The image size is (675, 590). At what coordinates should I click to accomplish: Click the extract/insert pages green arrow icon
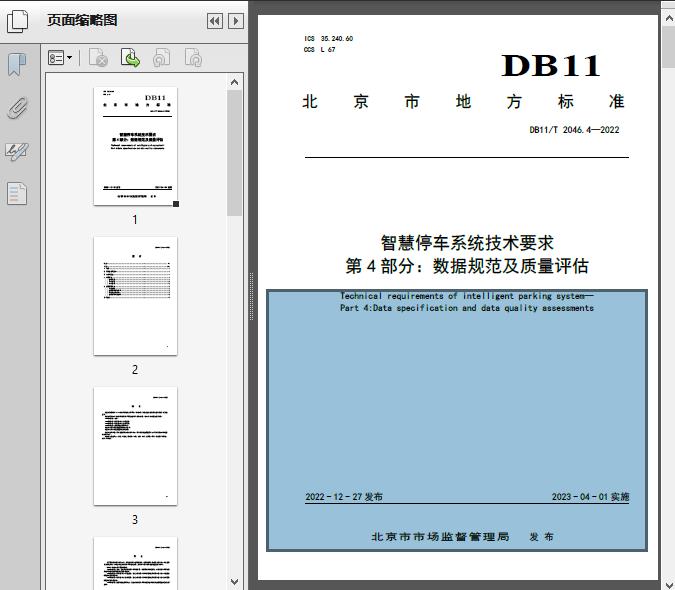[x=130, y=58]
